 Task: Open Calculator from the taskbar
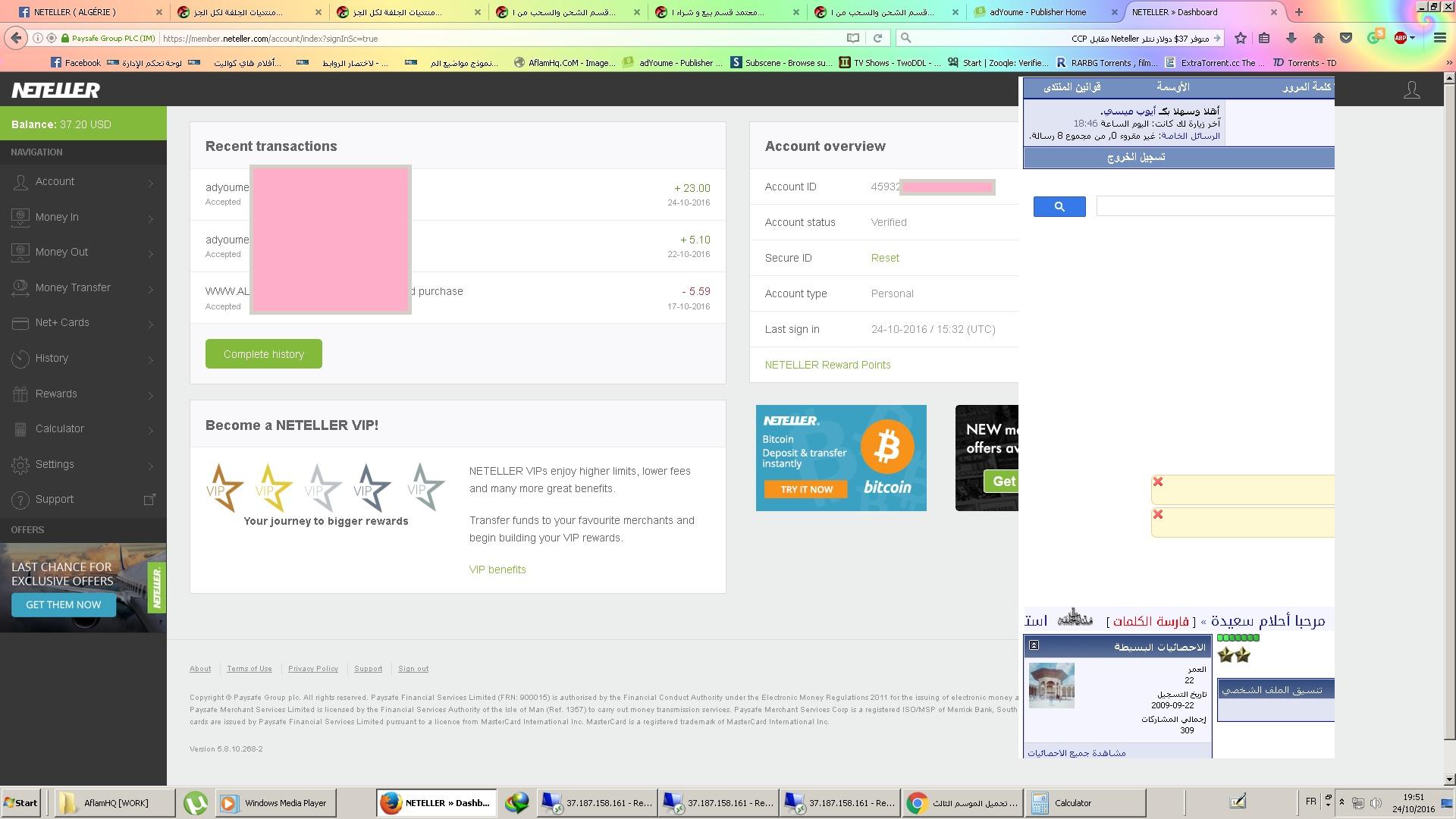pos(1085,803)
